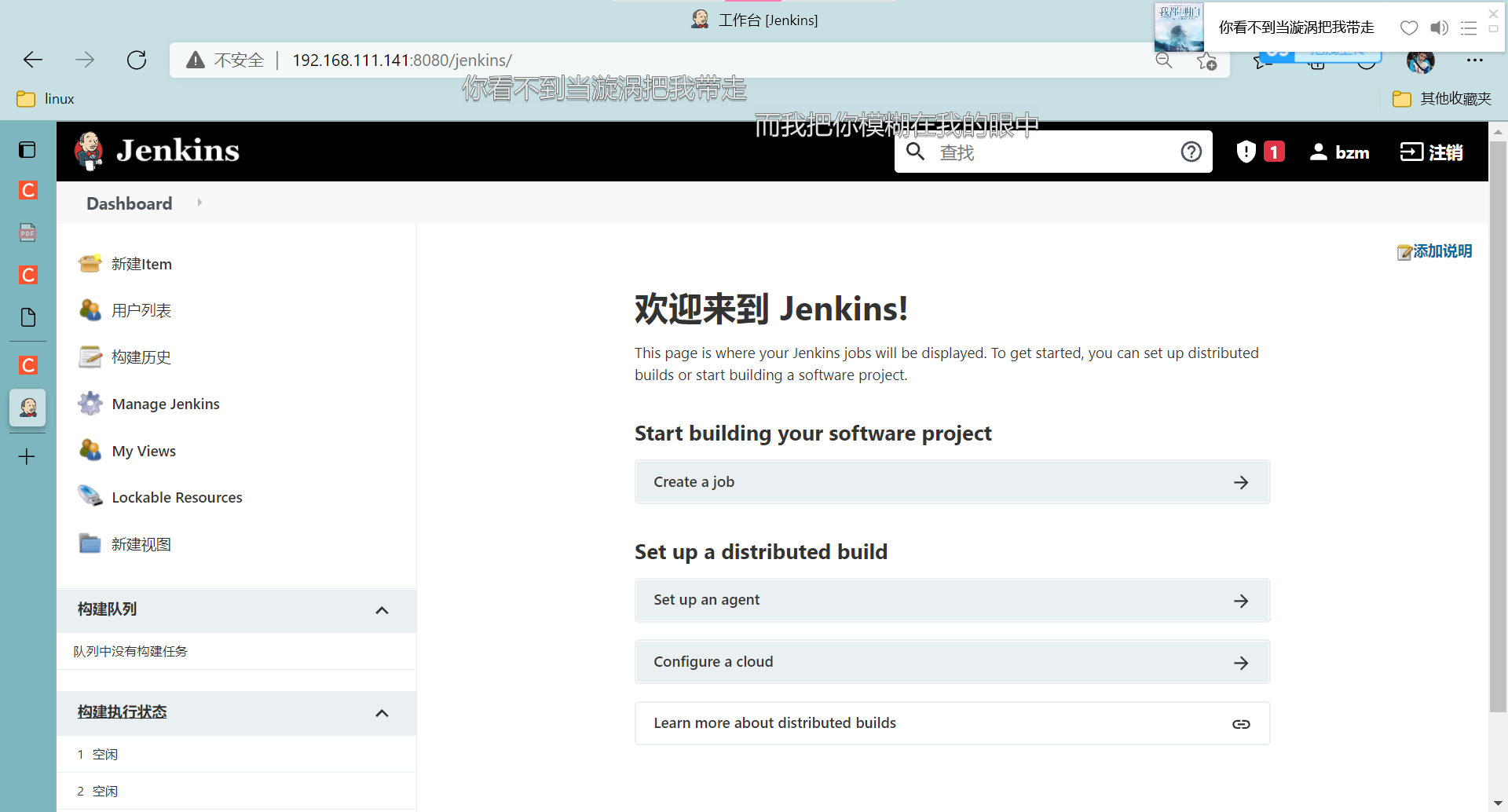Click the Jenkins logo in header
This screenshot has height=812, width=1508.
click(157, 151)
